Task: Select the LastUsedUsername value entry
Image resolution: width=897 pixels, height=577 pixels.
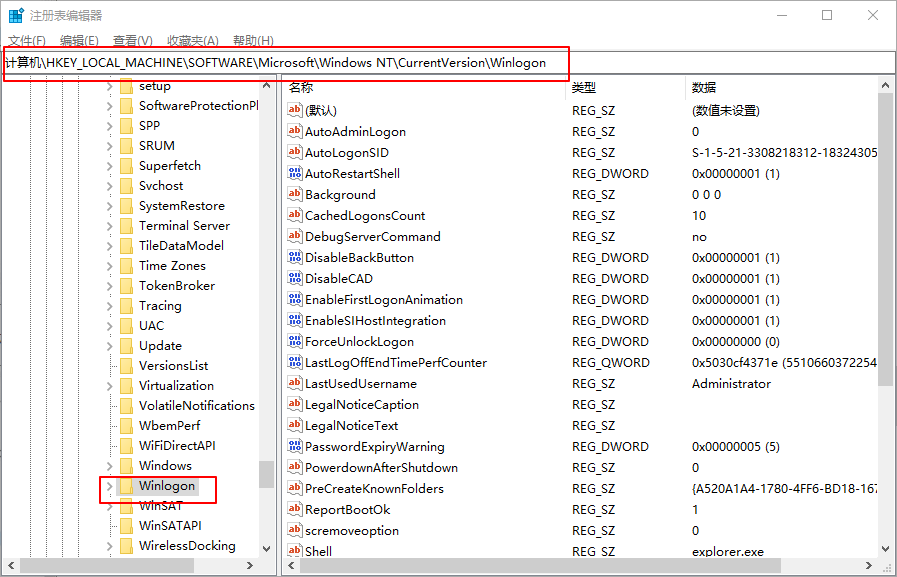Action: (x=360, y=383)
